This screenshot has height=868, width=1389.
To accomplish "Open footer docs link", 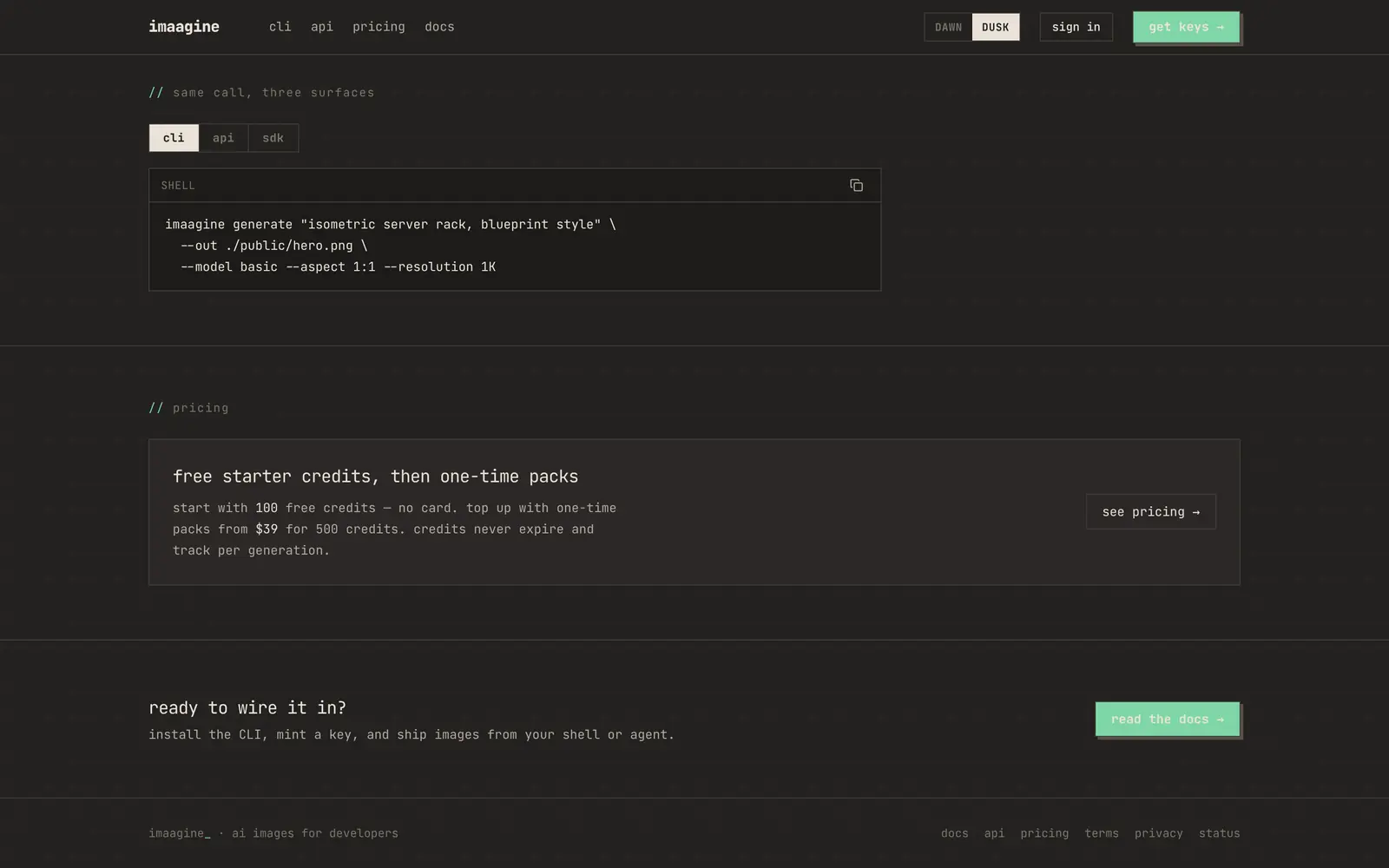I will tap(954, 833).
